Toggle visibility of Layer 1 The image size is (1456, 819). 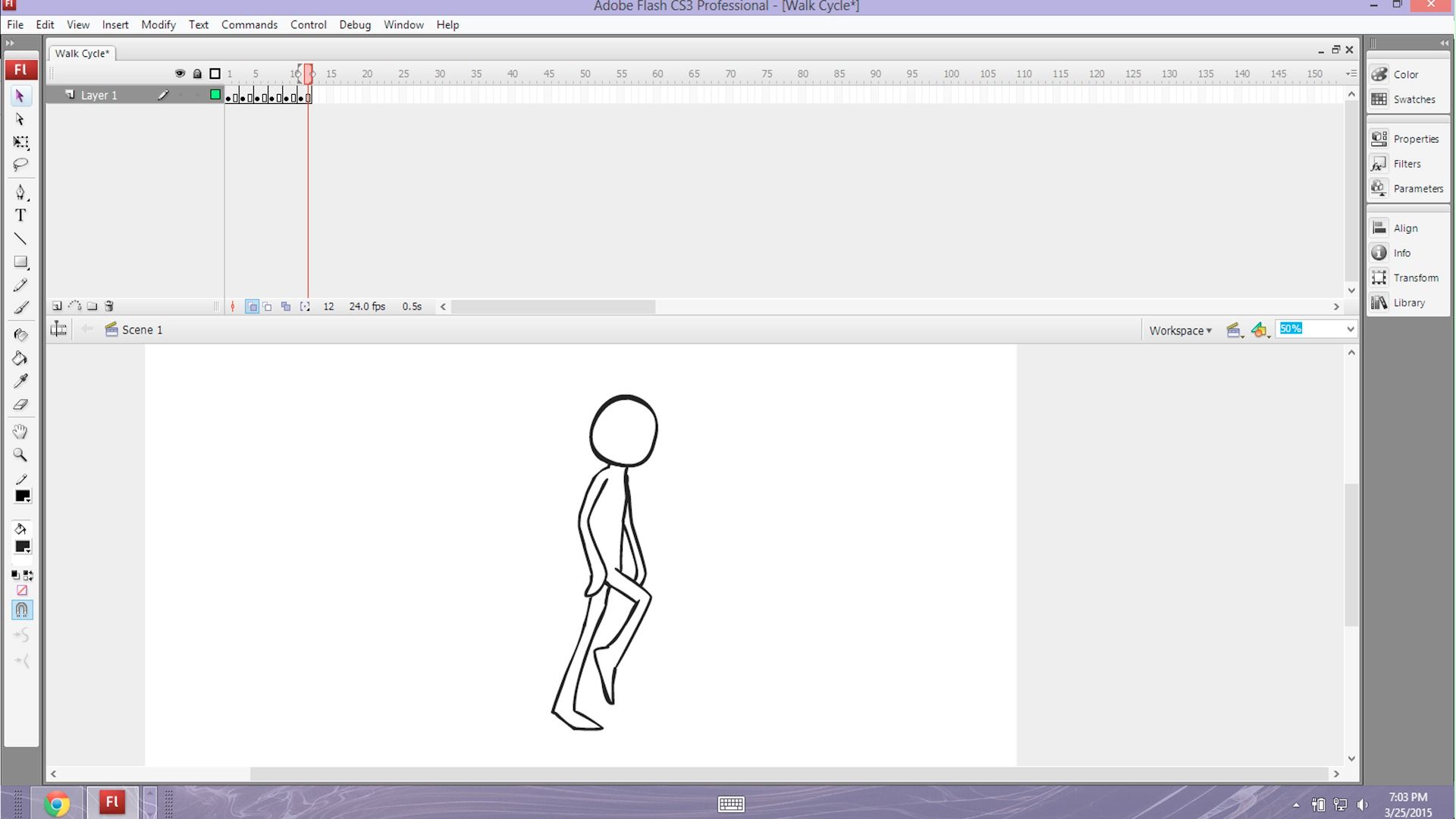tap(180, 95)
